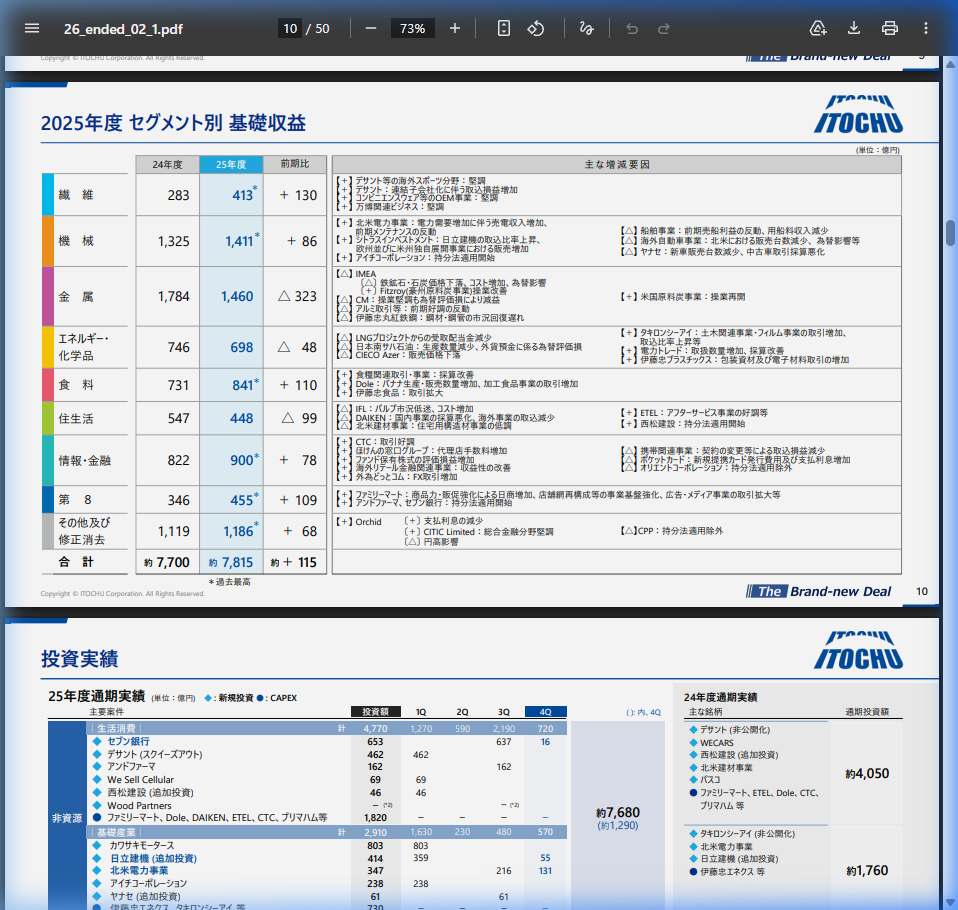Viewport: 958px width, 910px height.
Task: Click the ITOCHU logo on page 10
Action: [x=858, y=115]
